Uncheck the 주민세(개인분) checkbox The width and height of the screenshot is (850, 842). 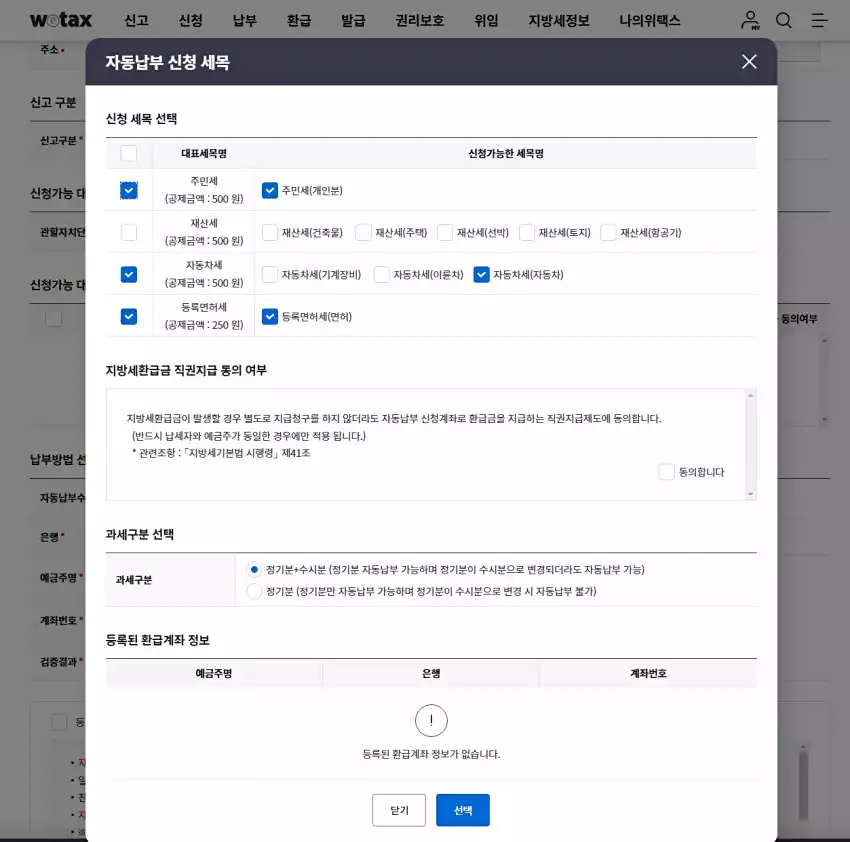[269, 189]
